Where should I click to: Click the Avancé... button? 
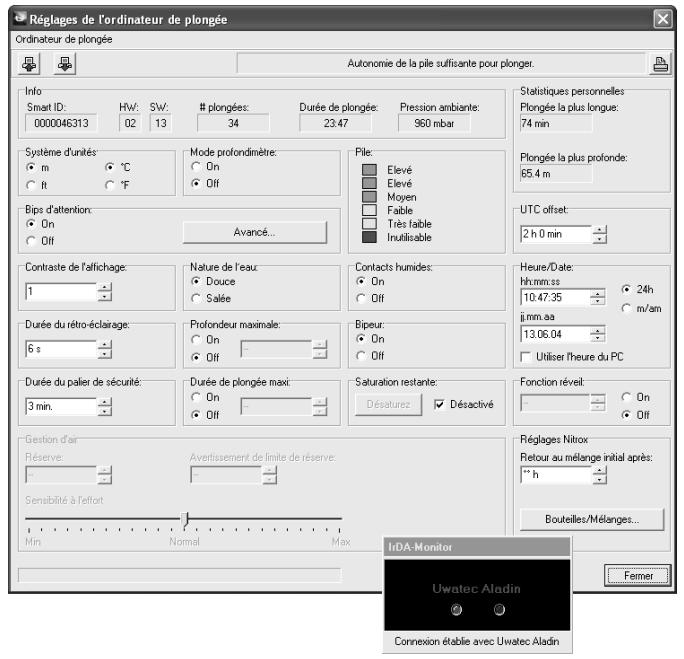pos(254,232)
